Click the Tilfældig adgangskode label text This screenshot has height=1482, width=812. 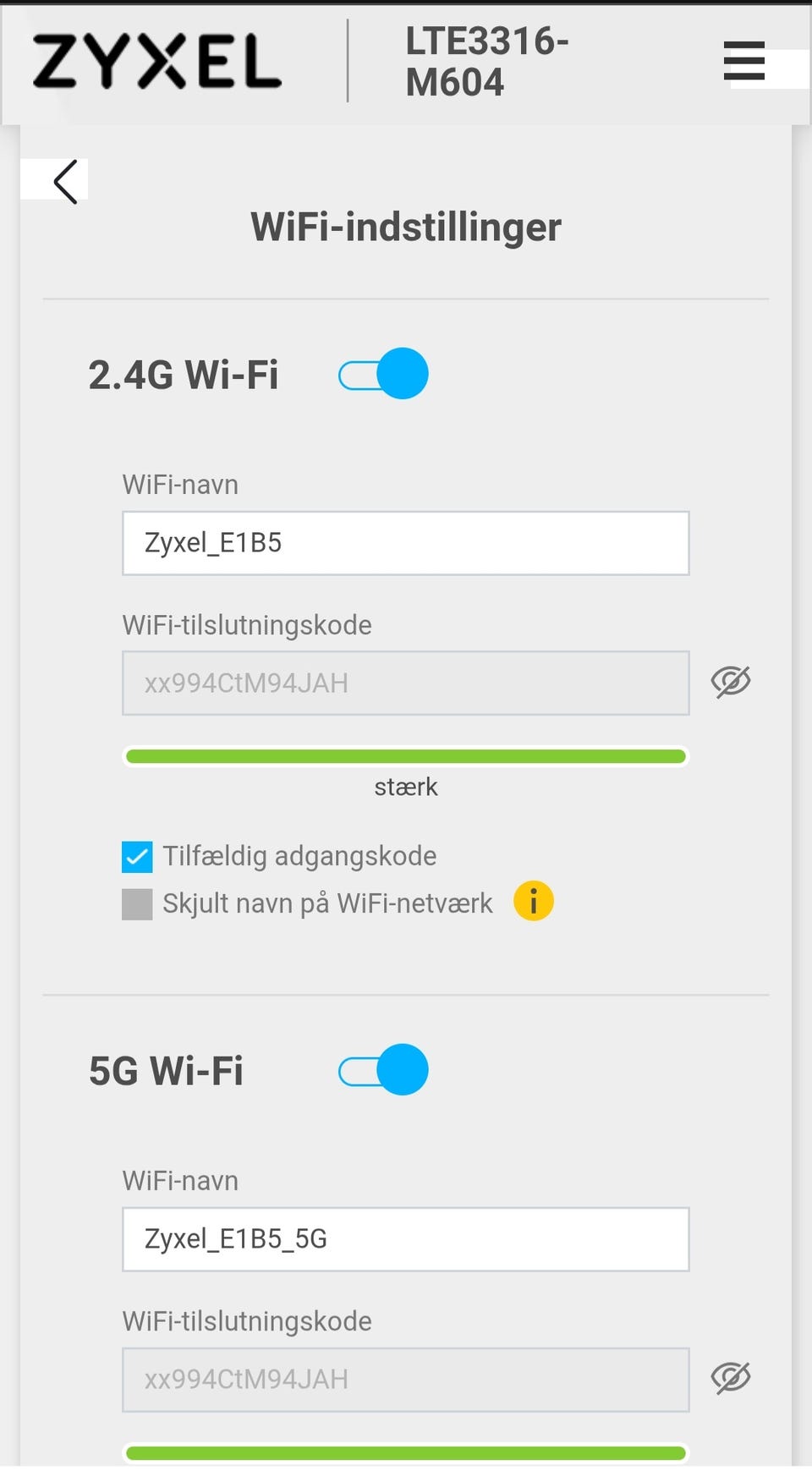(299, 856)
